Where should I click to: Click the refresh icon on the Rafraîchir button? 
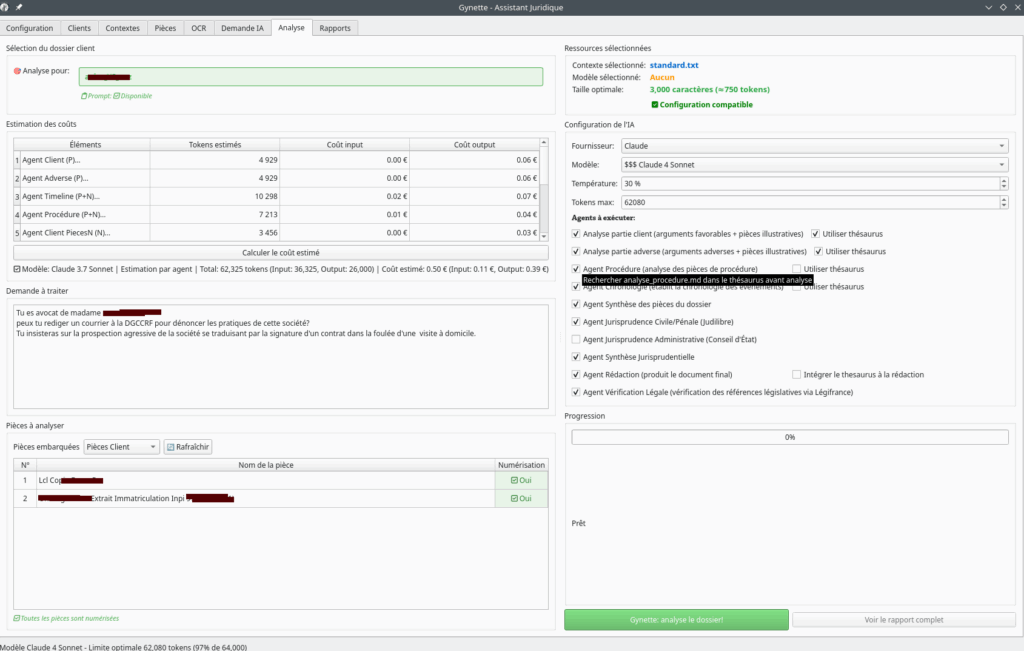coord(170,447)
